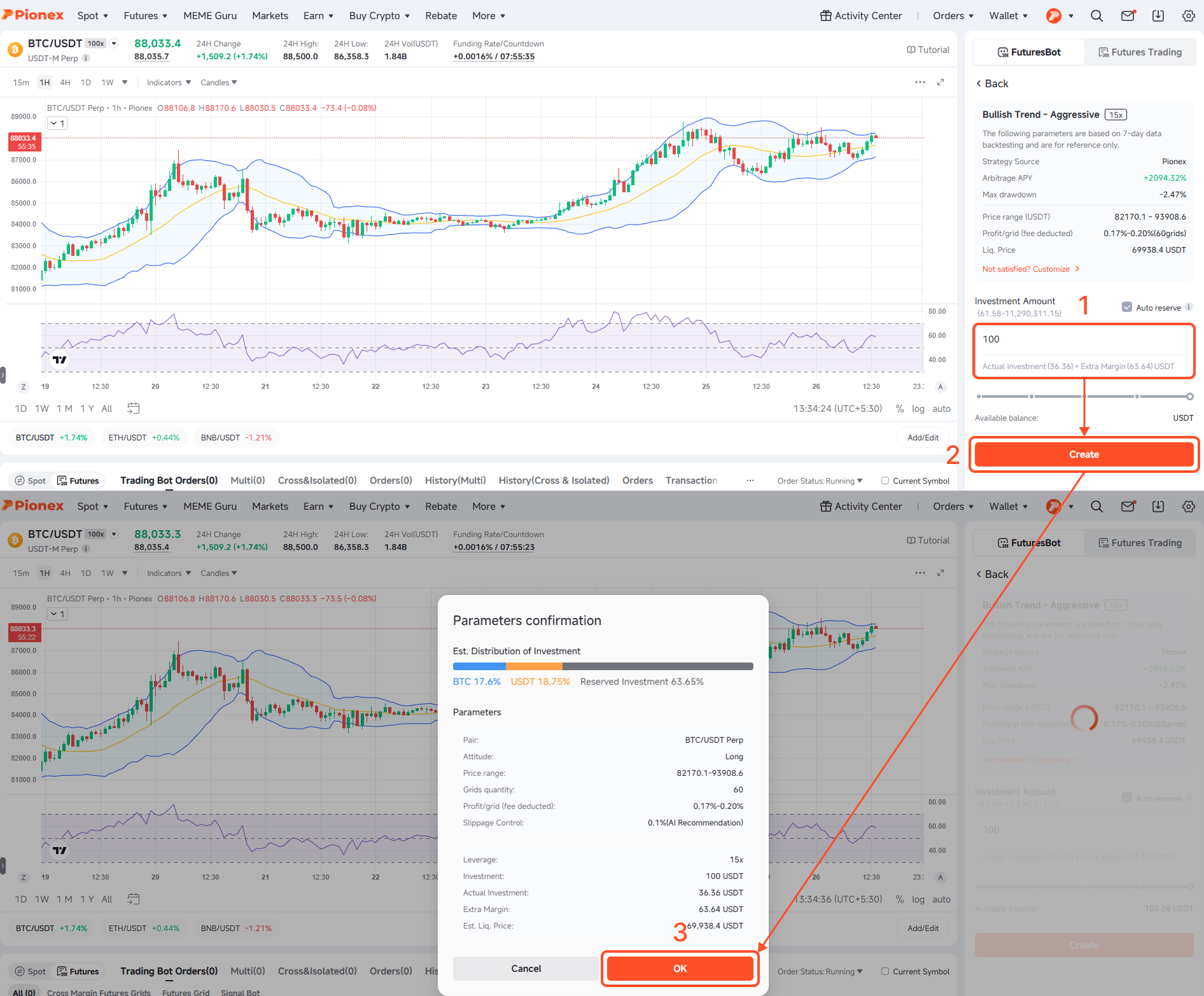The width and height of the screenshot is (1204, 996).
Task: Select Futures toggle in lower orders bar
Action: click(78, 971)
